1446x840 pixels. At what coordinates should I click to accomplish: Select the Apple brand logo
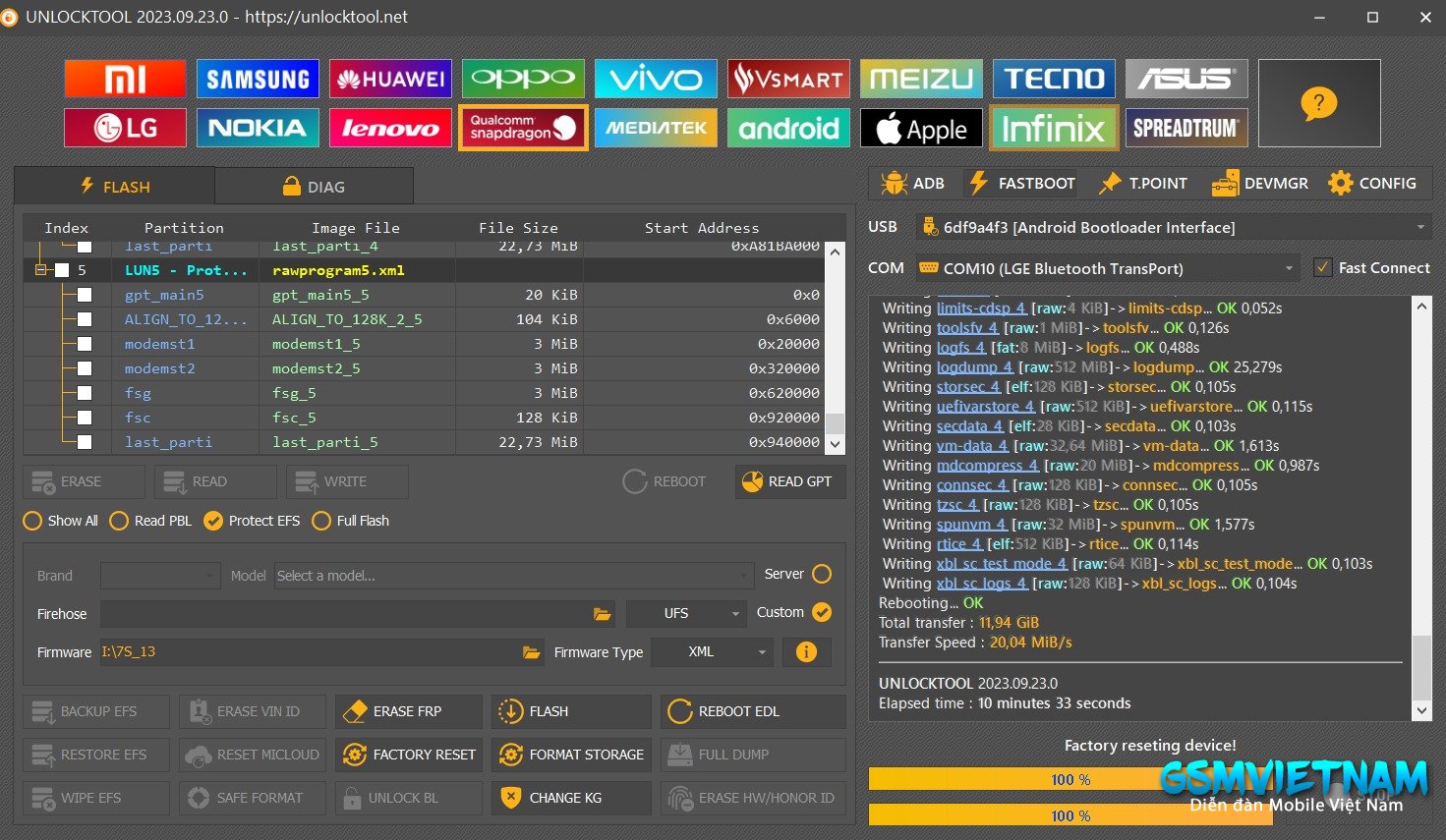click(x=921, y=128)
